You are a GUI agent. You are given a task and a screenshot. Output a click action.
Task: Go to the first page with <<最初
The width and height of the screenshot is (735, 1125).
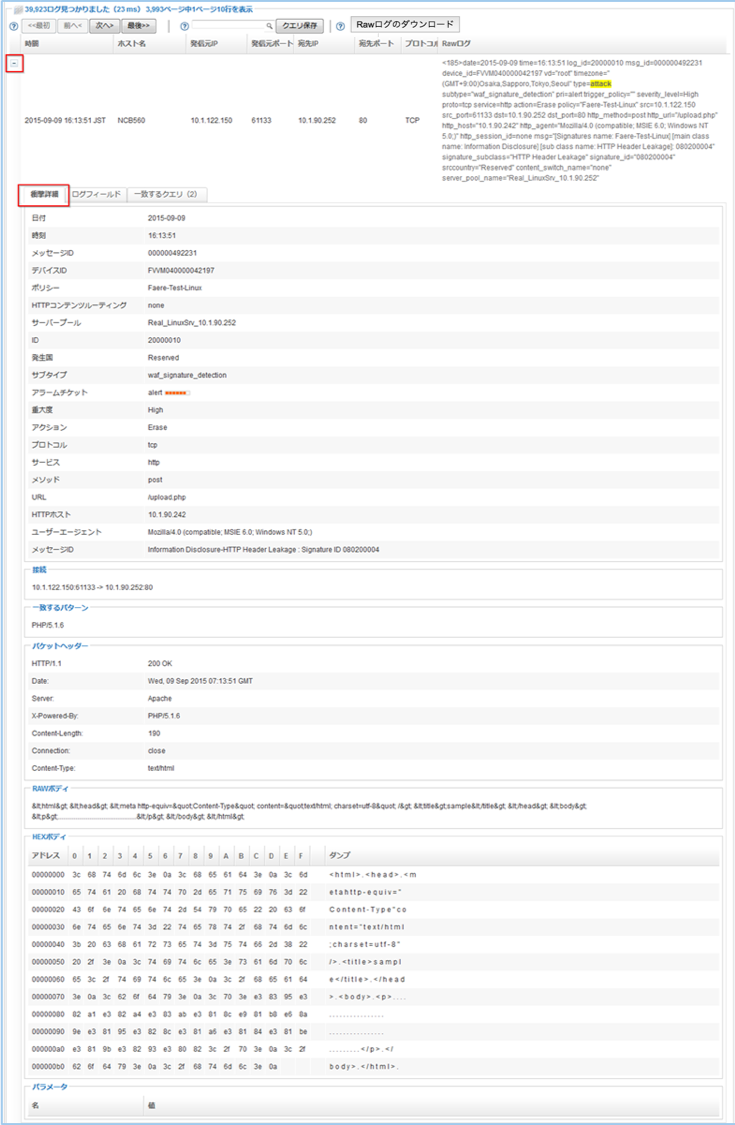39,26
